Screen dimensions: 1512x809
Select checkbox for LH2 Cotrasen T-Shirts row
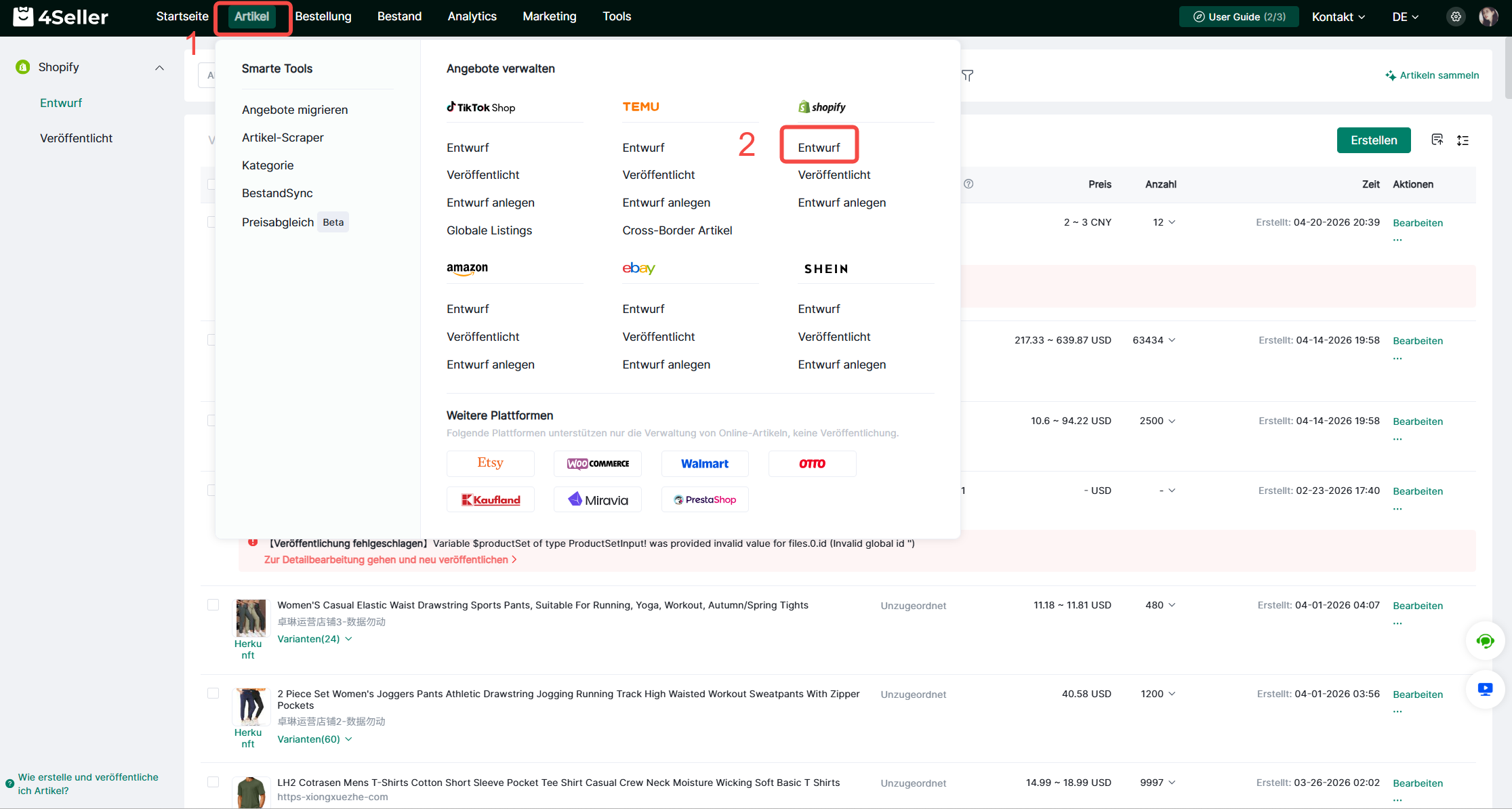pos(213,783)
